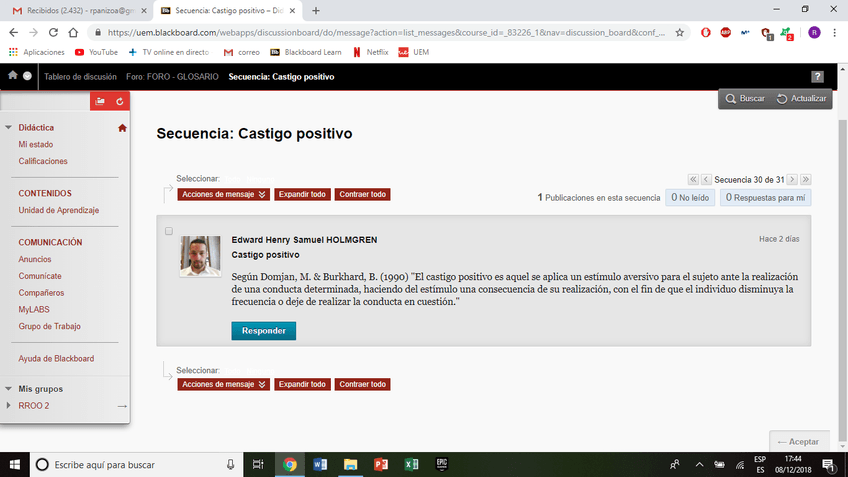Jump to the first sequence with double-left arrow

point(693,180)
